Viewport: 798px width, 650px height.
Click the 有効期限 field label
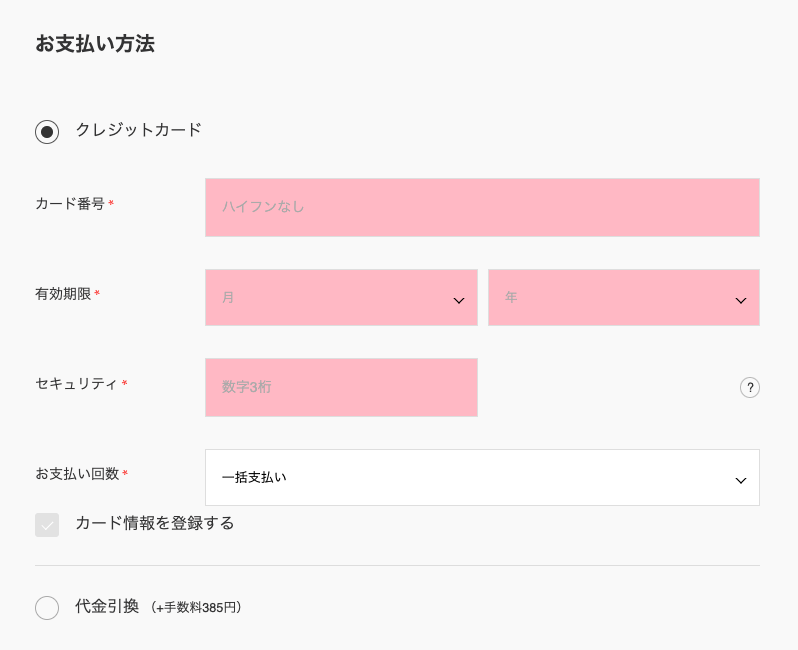coord(63,294)
